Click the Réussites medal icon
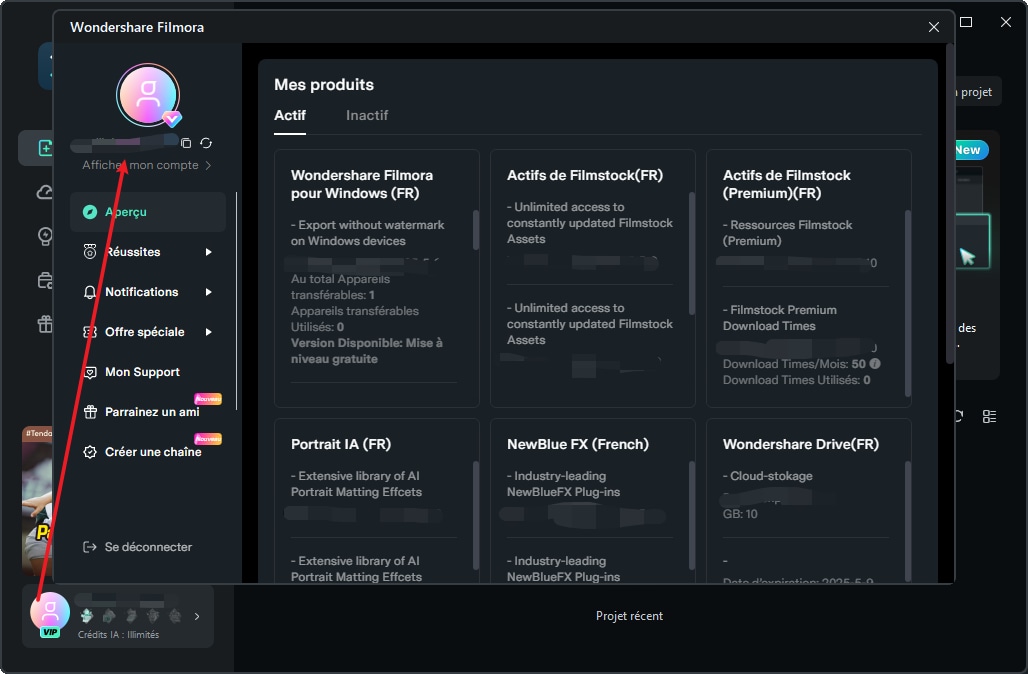The image size is (1028, 674). (90, 252)
